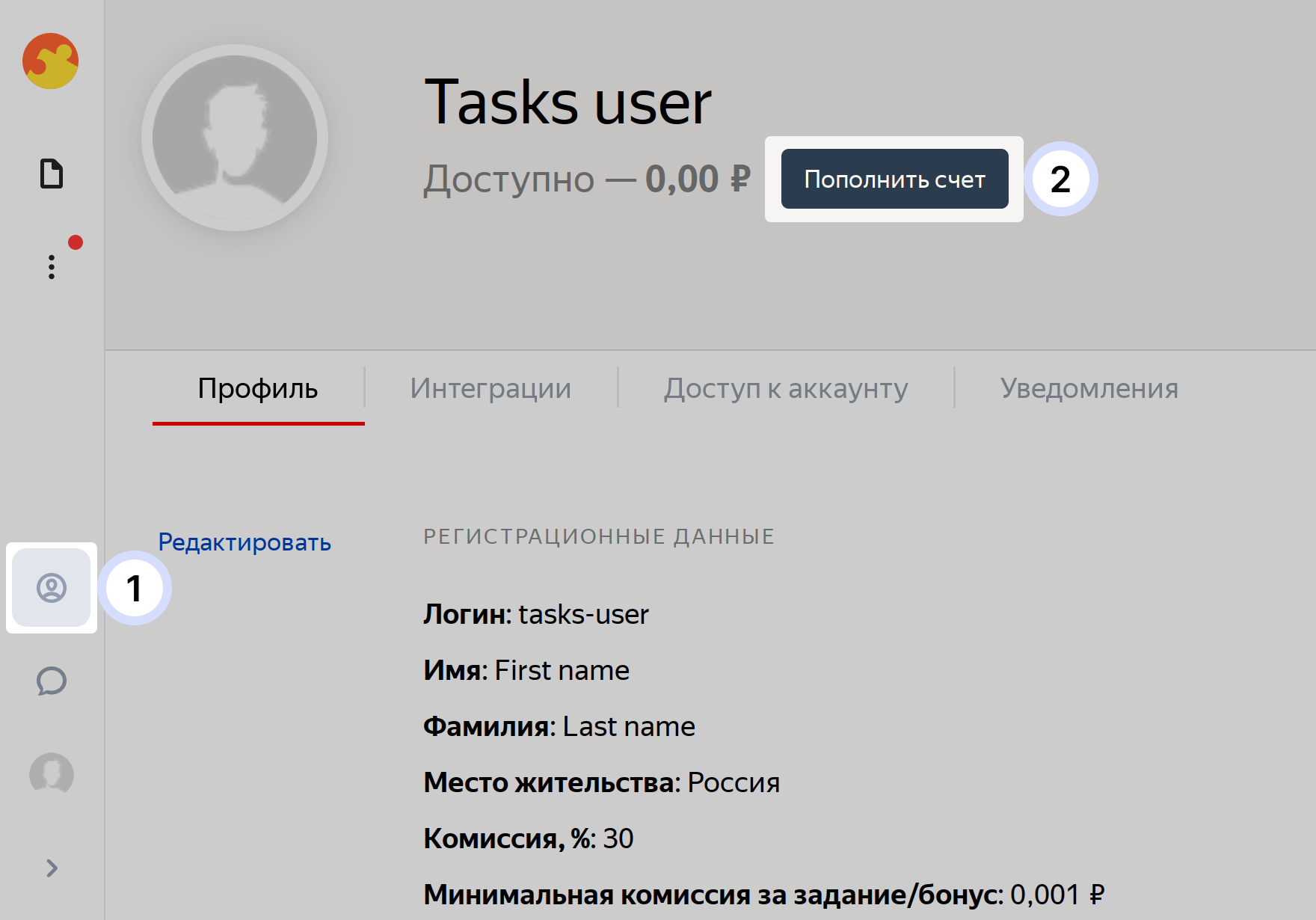Open the Yandex logo at sidebar top
The height and width of the screenshot is (920, 1316).
pos(51,62)
